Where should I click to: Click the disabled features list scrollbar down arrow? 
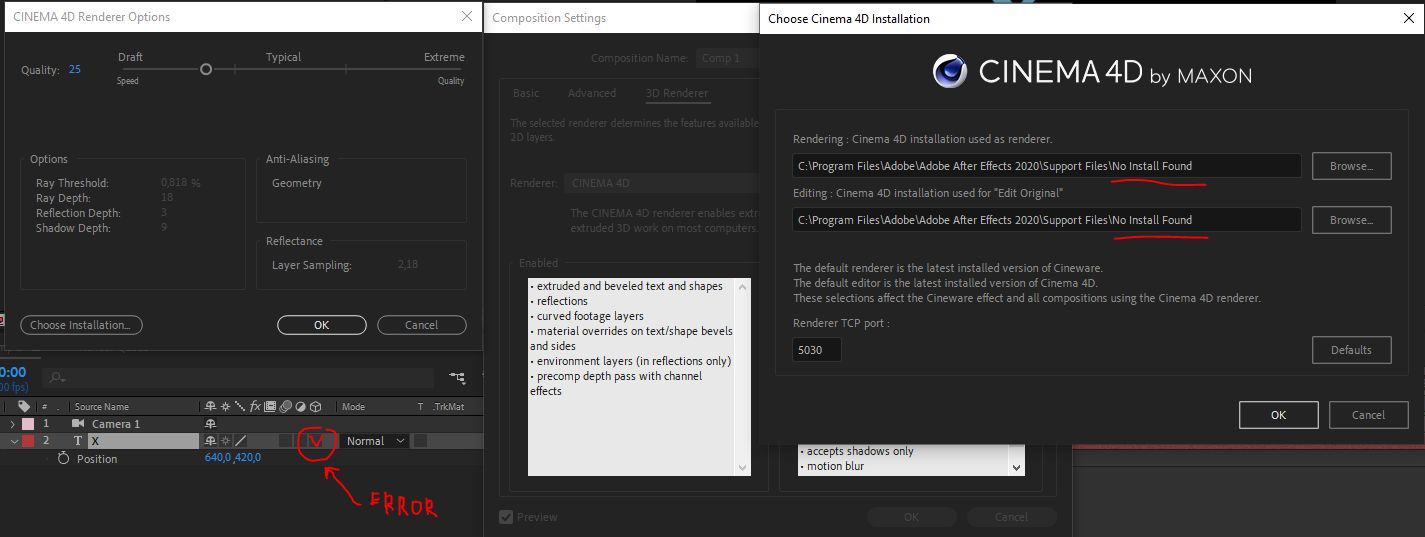pos(1017,467)
